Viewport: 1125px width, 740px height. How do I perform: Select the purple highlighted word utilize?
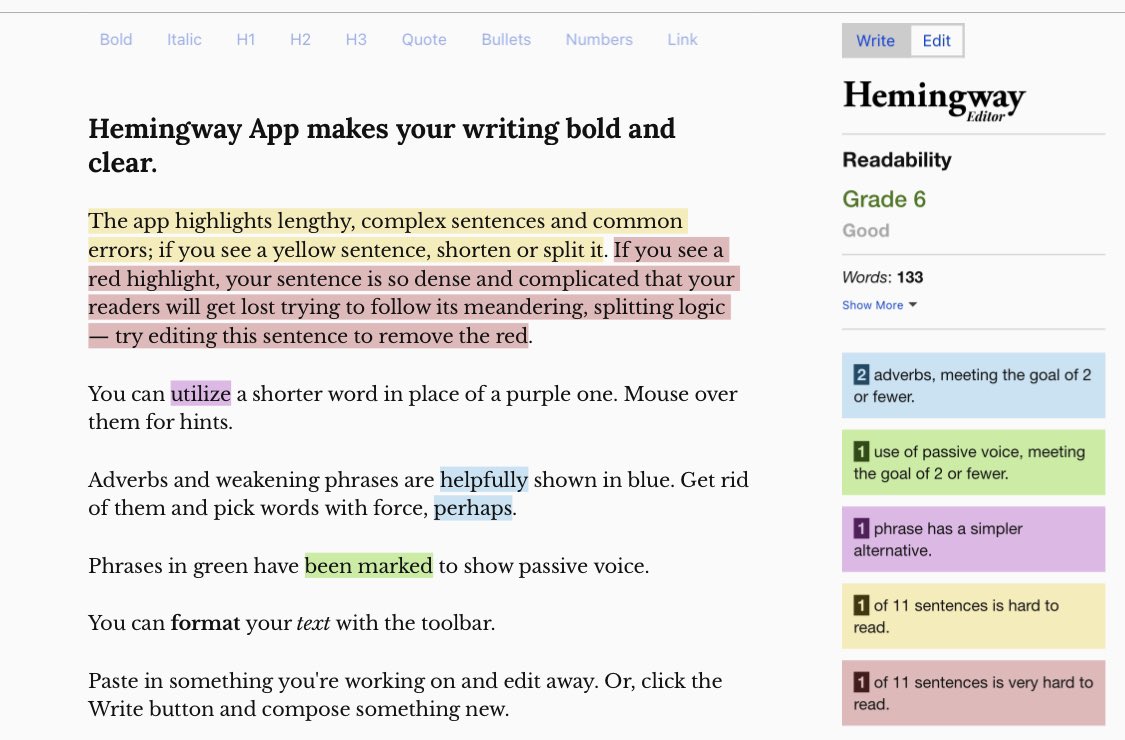pyautogui.click(x=200, y=393)
